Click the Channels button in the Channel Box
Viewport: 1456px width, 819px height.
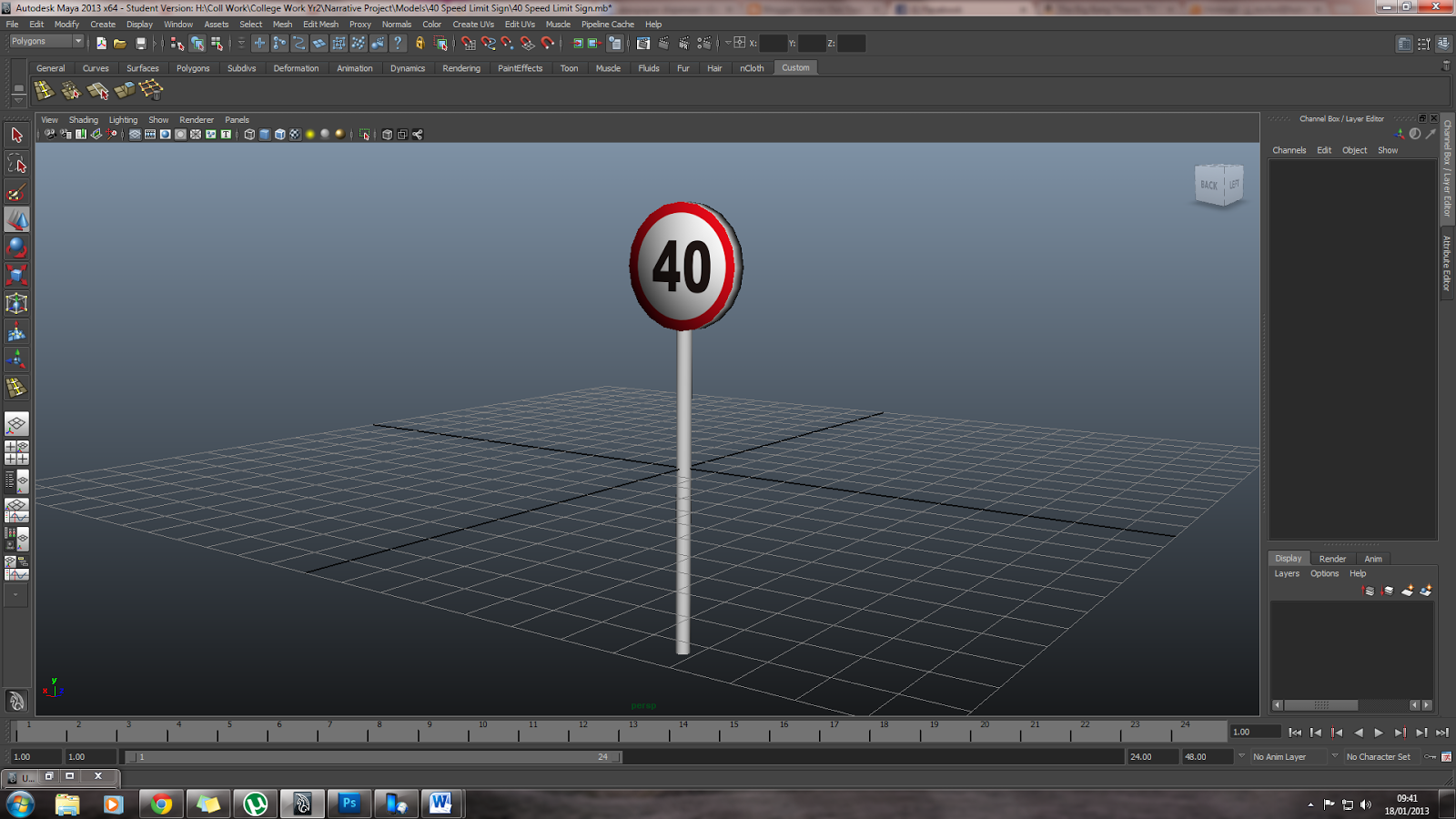pyautogui.click(x=1289, y=150)
